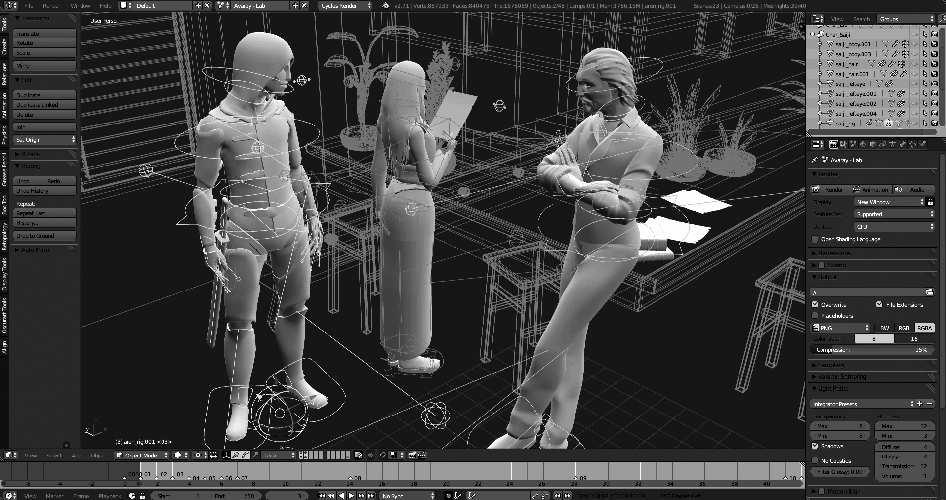Switch to the Tools shelf tab

click(x=4, y=25)
